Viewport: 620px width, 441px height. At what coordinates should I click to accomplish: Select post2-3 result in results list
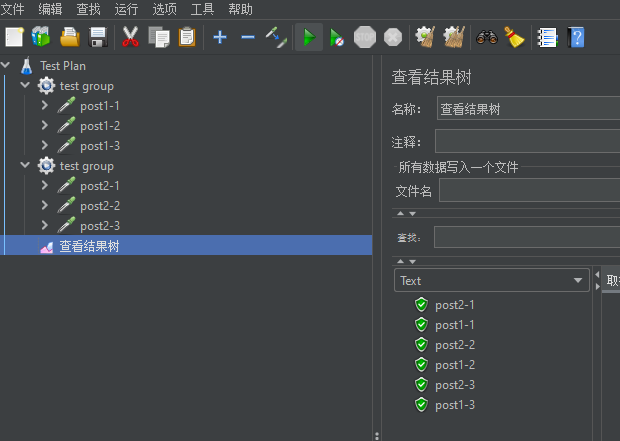tap(455, 385)
